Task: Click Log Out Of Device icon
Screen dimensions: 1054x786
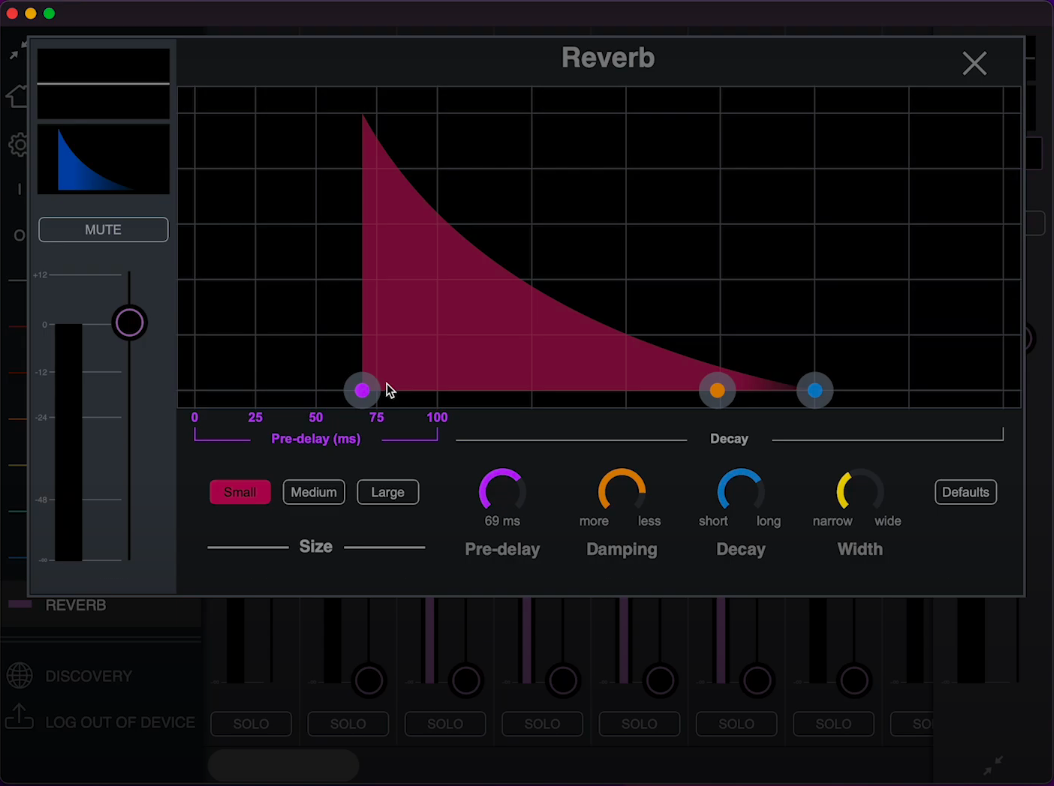Action: click(19, 718)
